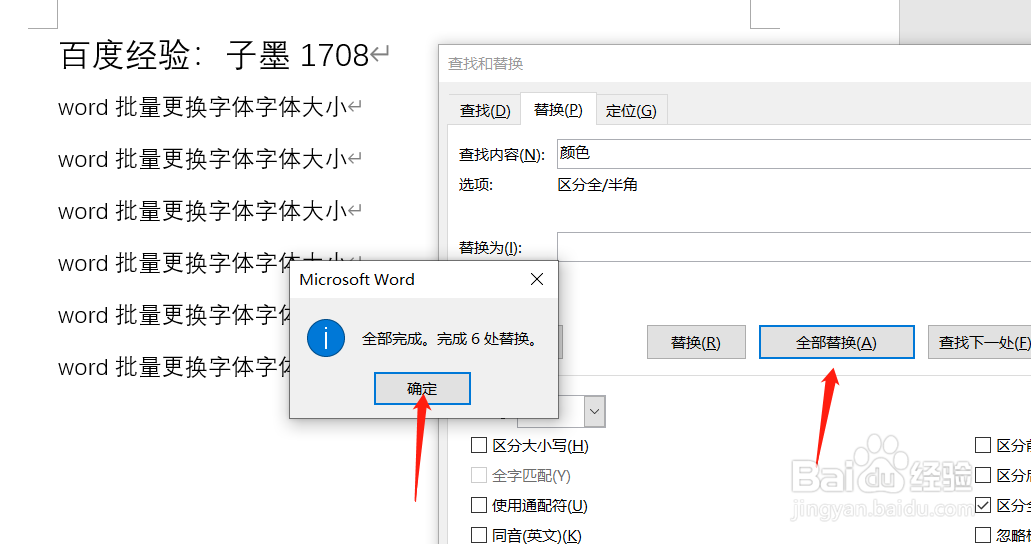Confirm the message with the 确定 button

tap(422, 389)
